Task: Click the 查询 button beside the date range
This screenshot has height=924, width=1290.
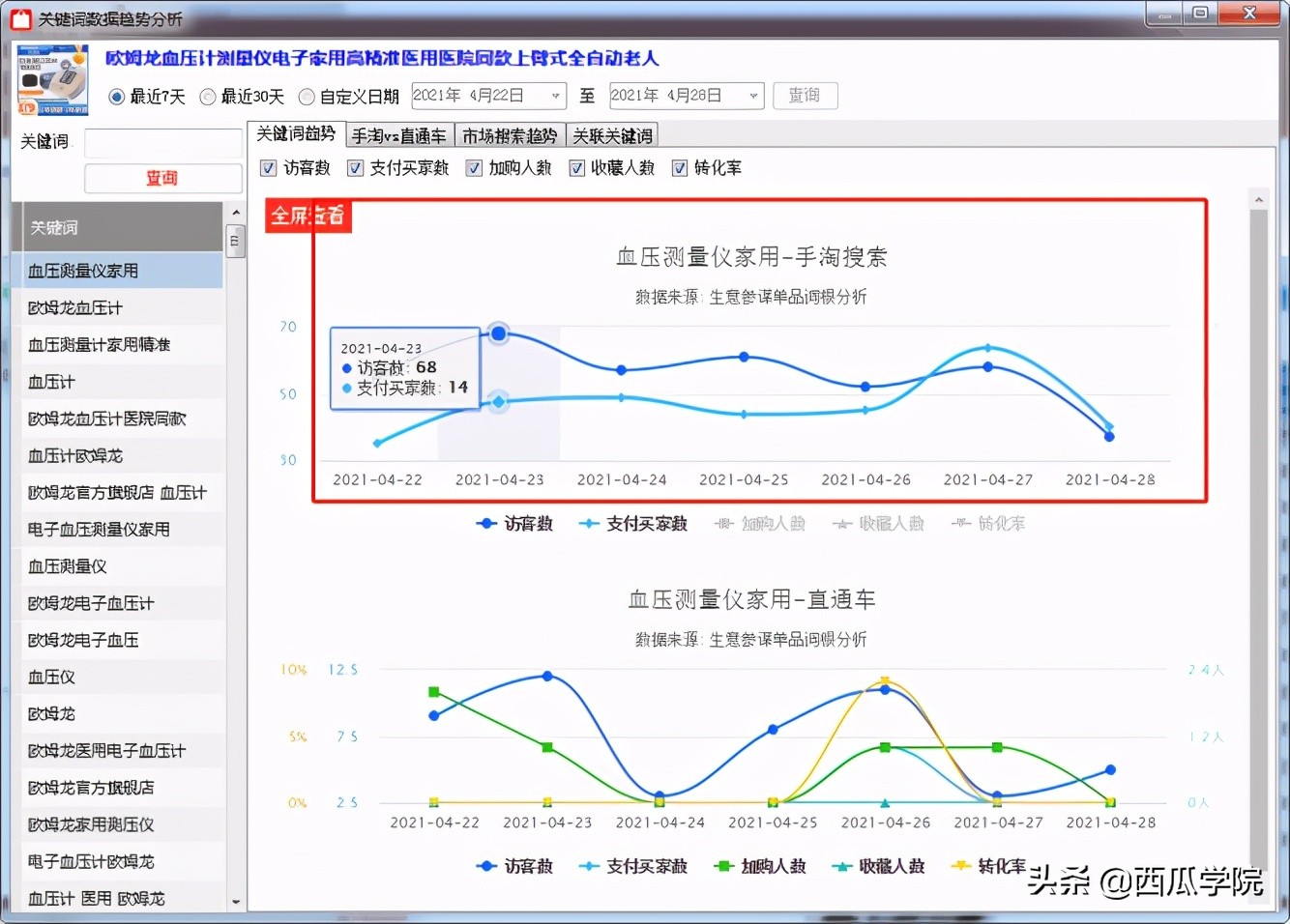Action: 805,96
